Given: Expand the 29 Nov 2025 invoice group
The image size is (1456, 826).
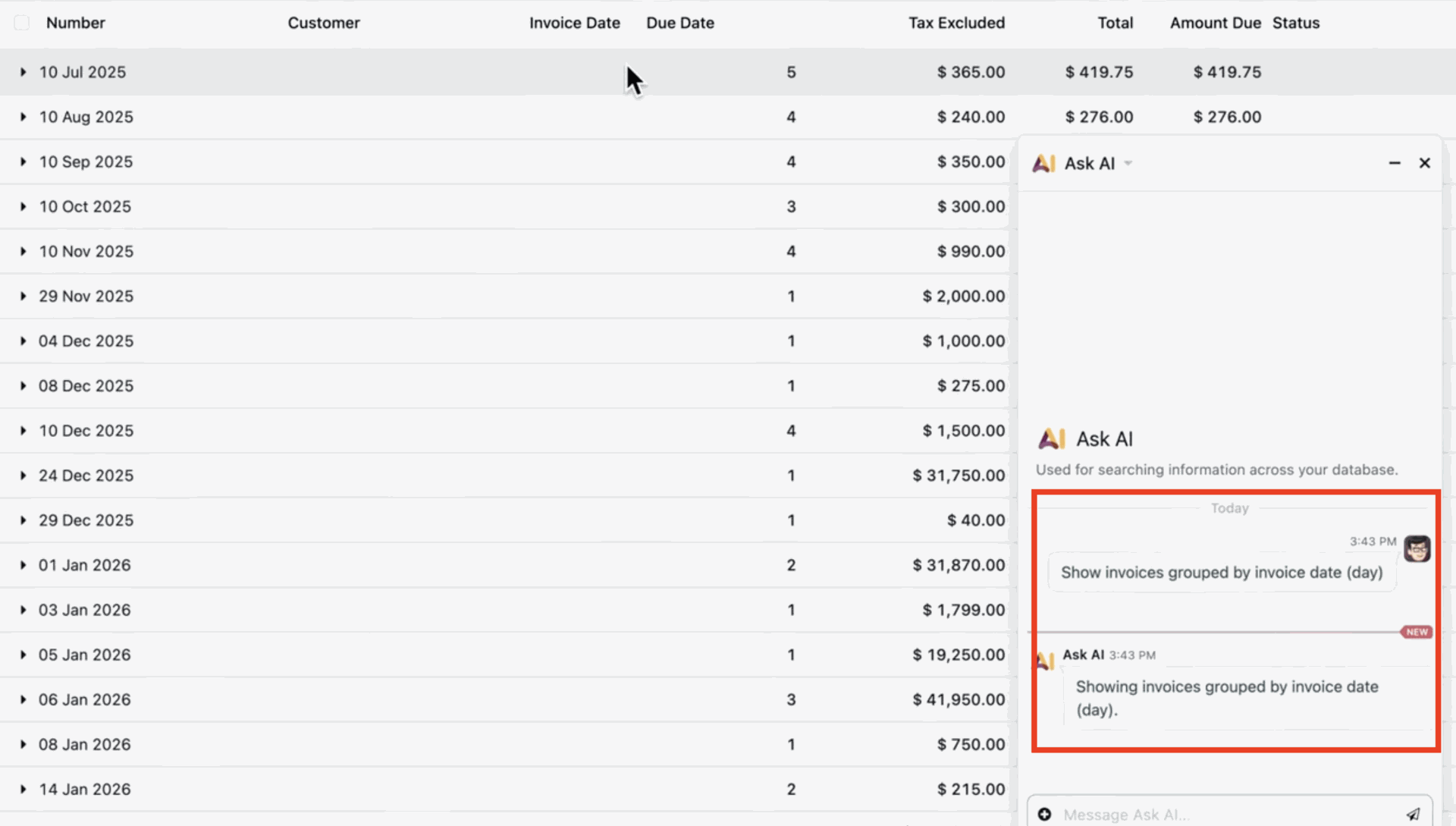Looking at the screenshot, I should click(23, 297).
